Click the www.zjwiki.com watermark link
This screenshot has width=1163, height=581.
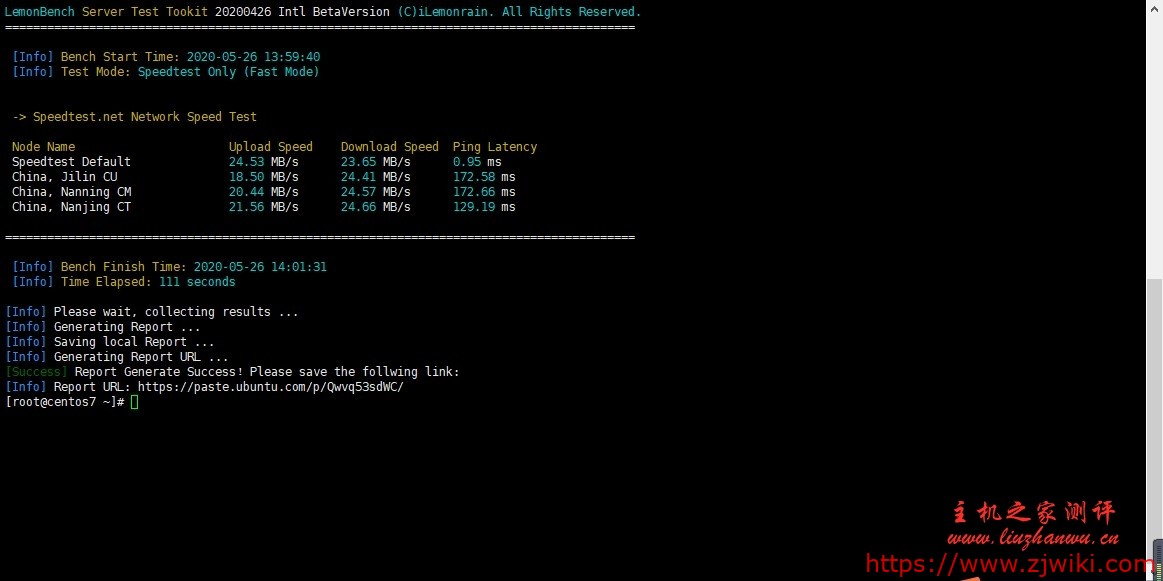[1008, 564]
